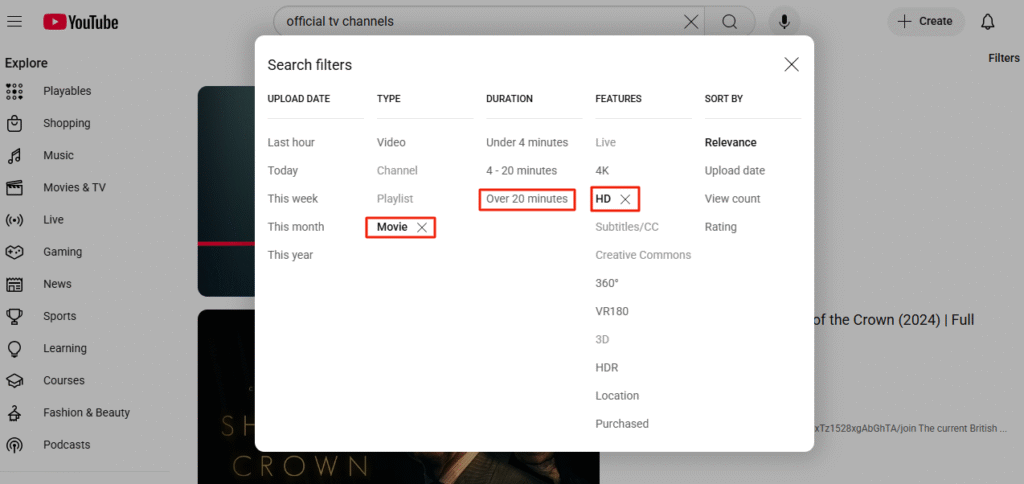
Task: Filter uploads to This week
Action: (x=292, y=199)
